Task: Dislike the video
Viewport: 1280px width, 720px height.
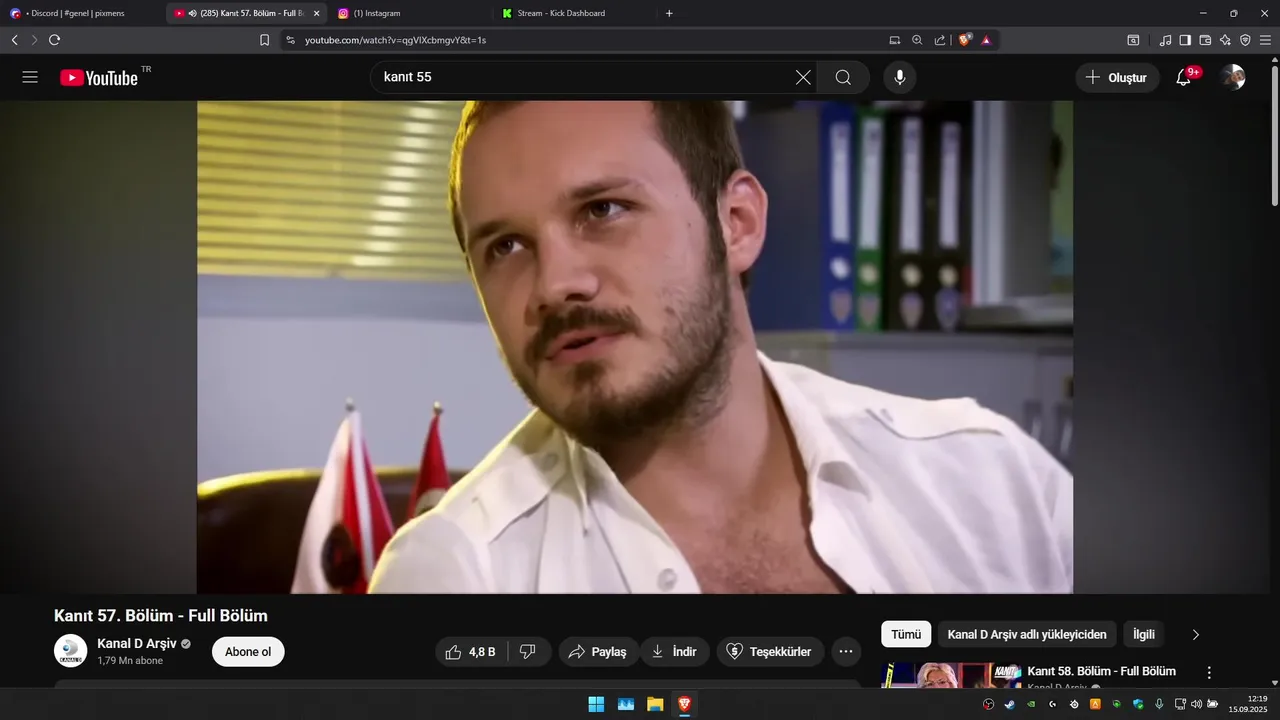Action: pos(528,652)
